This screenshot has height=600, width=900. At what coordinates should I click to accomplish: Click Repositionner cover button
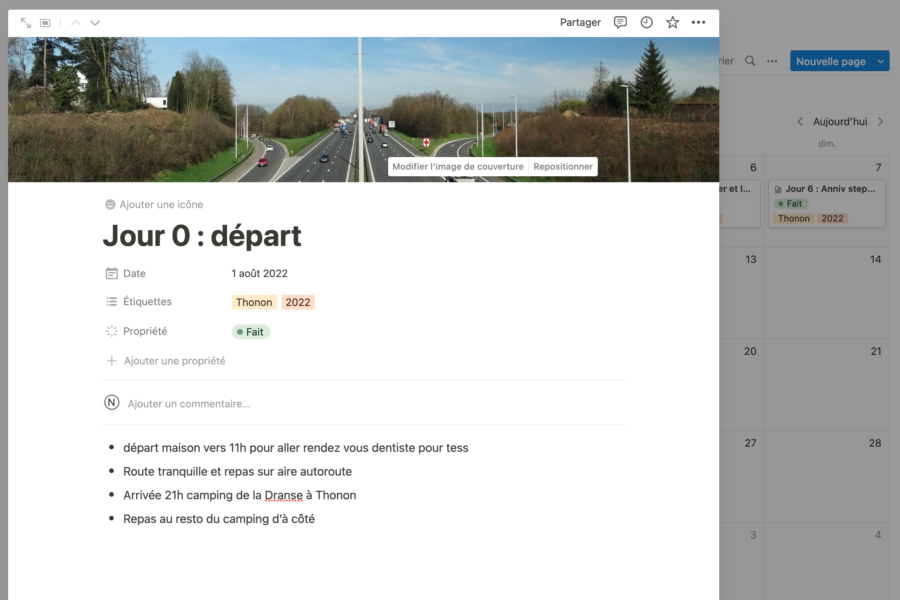tap(562, 167)
